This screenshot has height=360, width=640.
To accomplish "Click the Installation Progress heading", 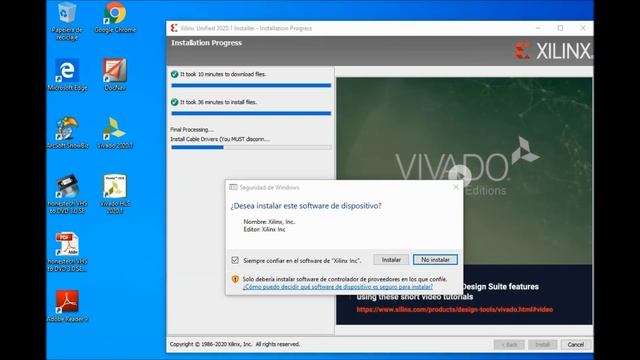I will click(207, 43).
